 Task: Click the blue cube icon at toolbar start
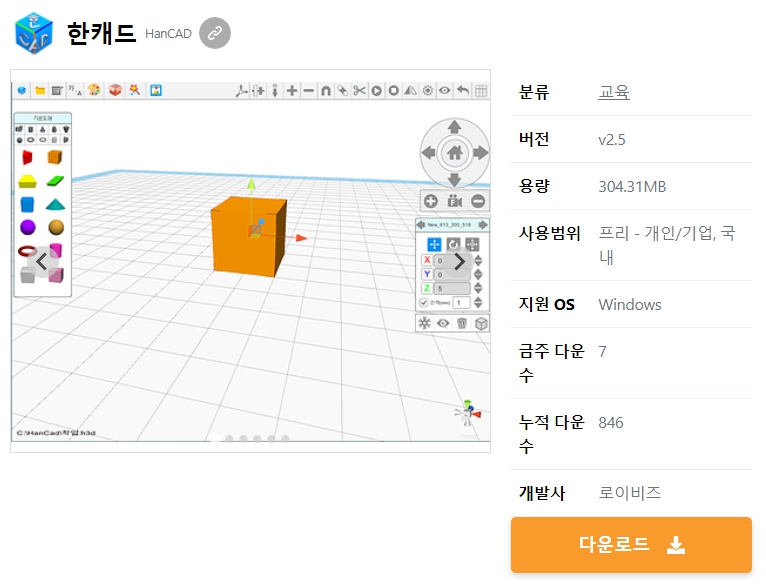(x=21, y=90)
